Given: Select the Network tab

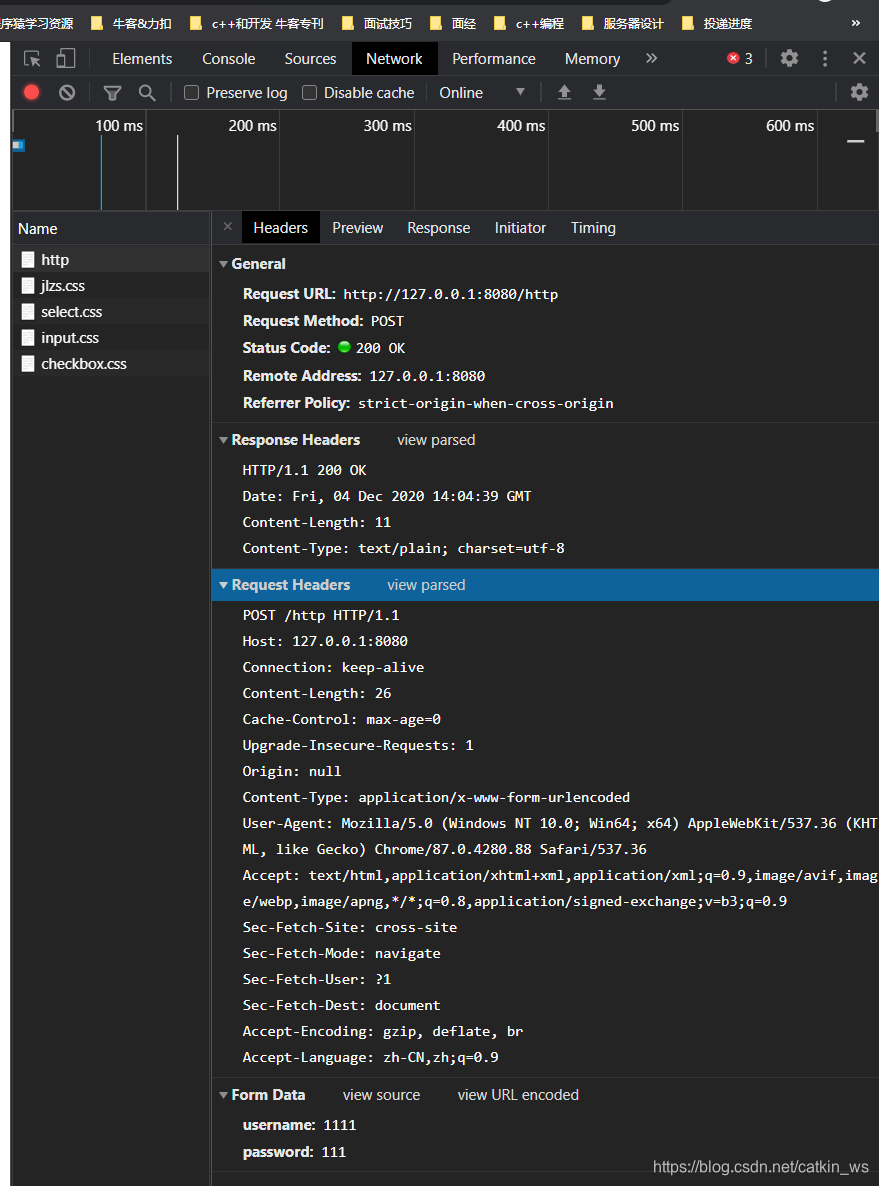Looking at the screenshot, I should [394, 58].
